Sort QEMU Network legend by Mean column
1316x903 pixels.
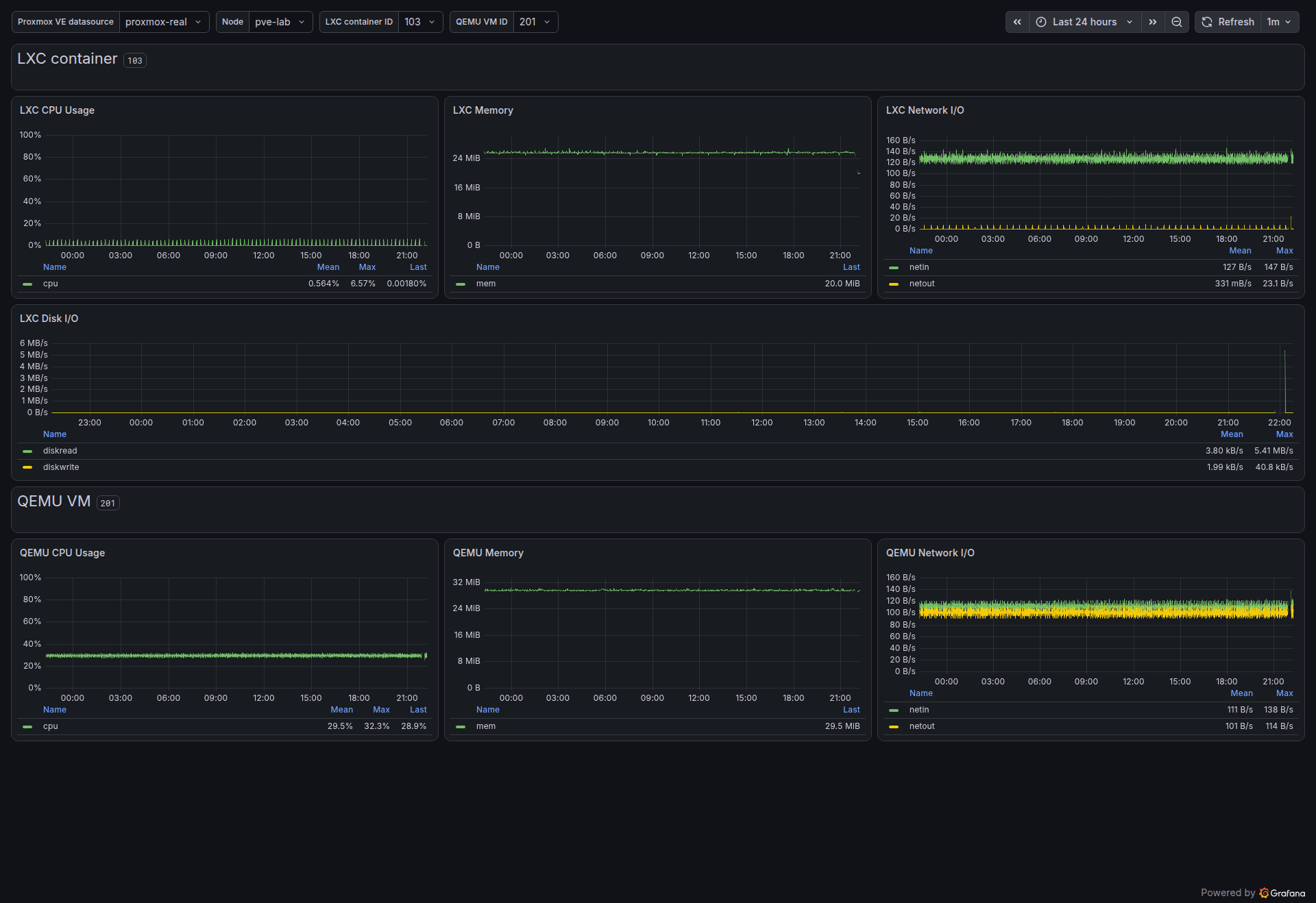click(x=1241, y=693)
